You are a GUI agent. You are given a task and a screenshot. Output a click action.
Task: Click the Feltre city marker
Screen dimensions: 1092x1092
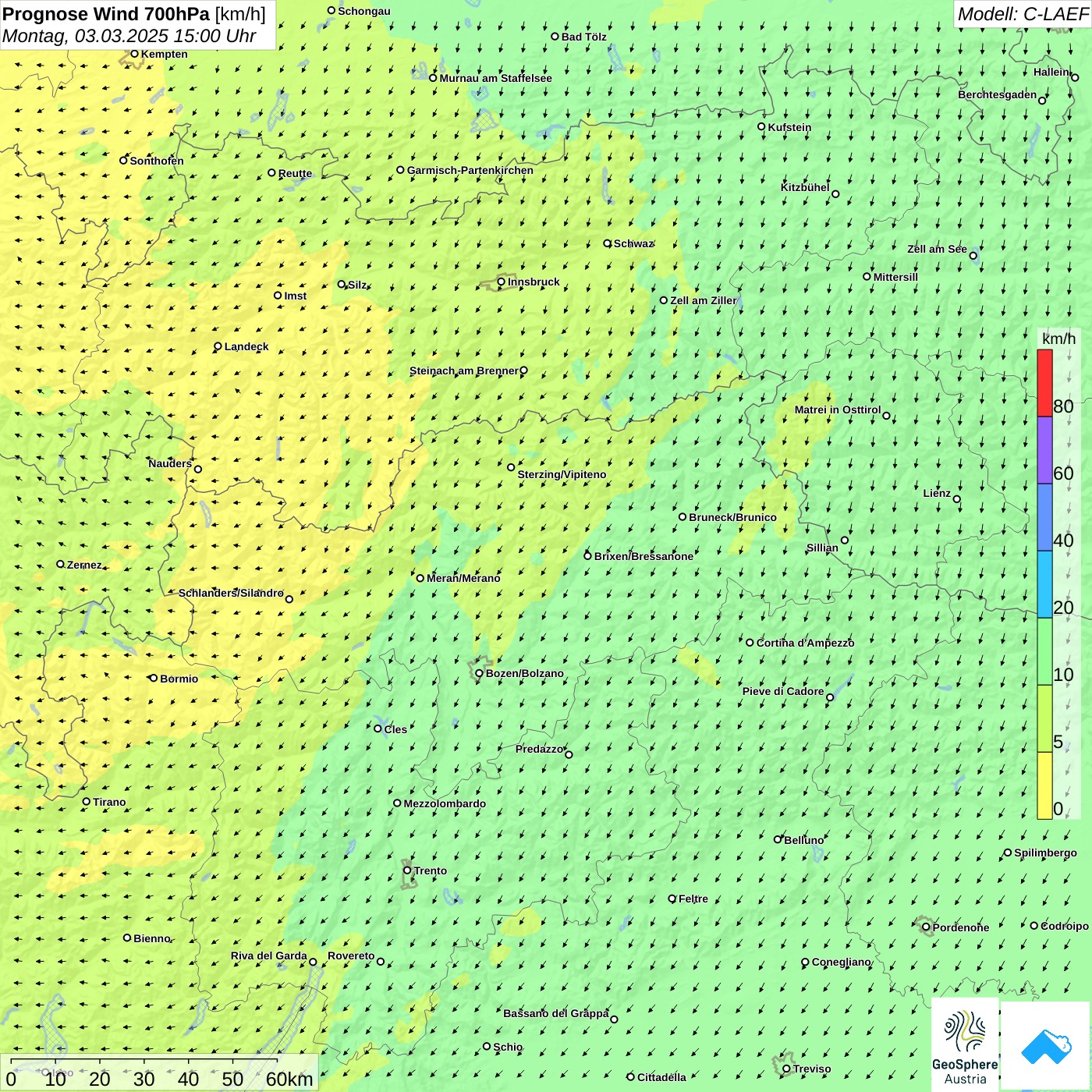click(x=672, y=899)
